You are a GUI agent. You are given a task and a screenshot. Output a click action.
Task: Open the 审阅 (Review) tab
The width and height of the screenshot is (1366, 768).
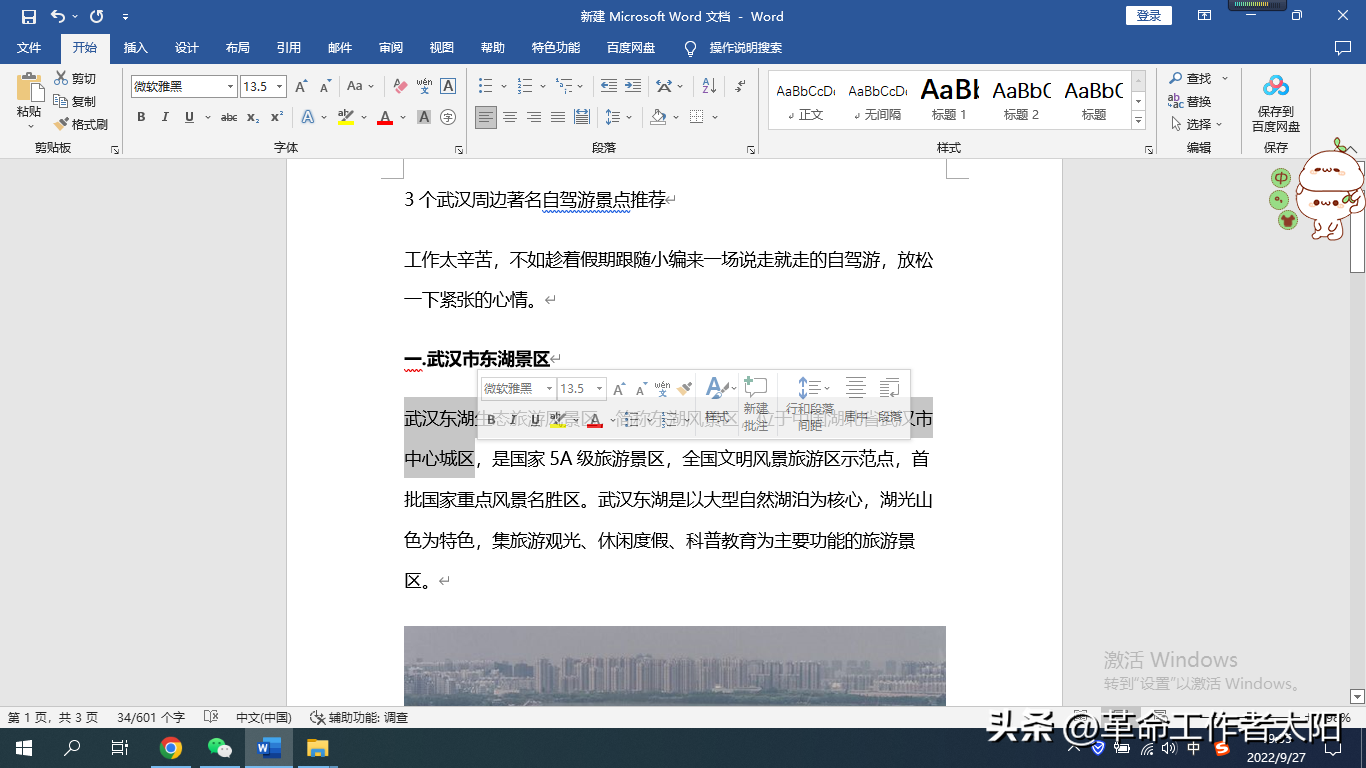point(391,48)
